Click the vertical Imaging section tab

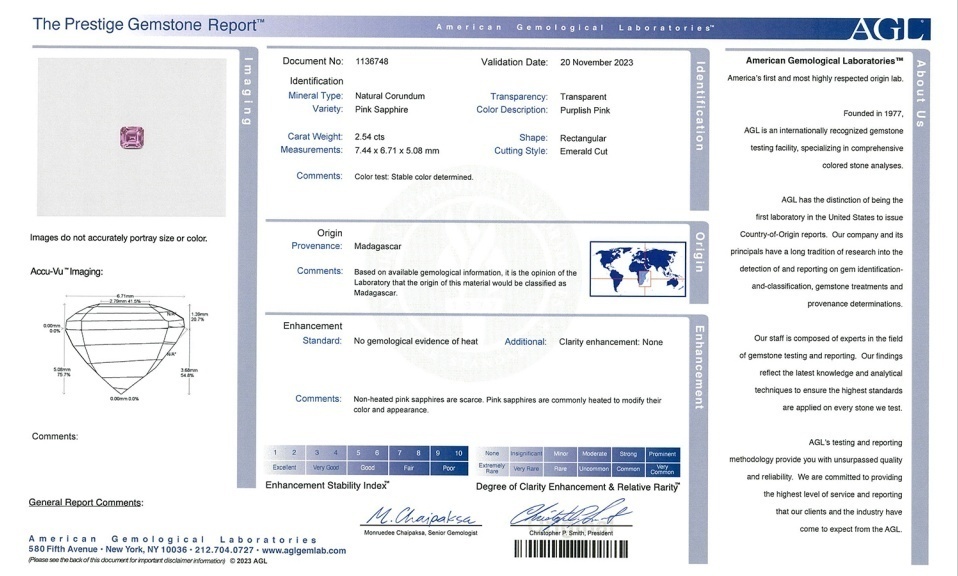click(x=248, y=93)
